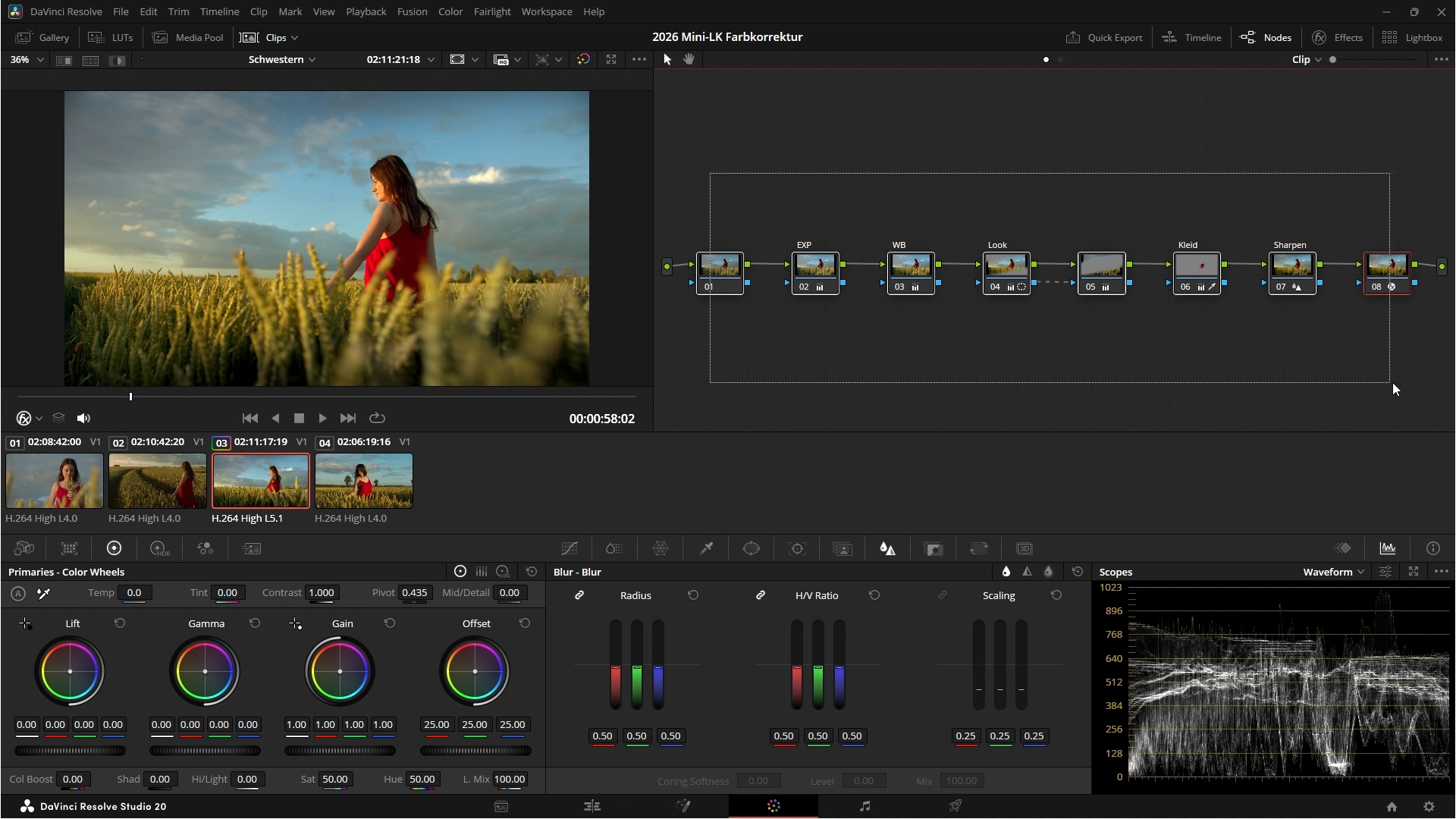
Task: Open the Workspace menu
Action: click(546, 11)
